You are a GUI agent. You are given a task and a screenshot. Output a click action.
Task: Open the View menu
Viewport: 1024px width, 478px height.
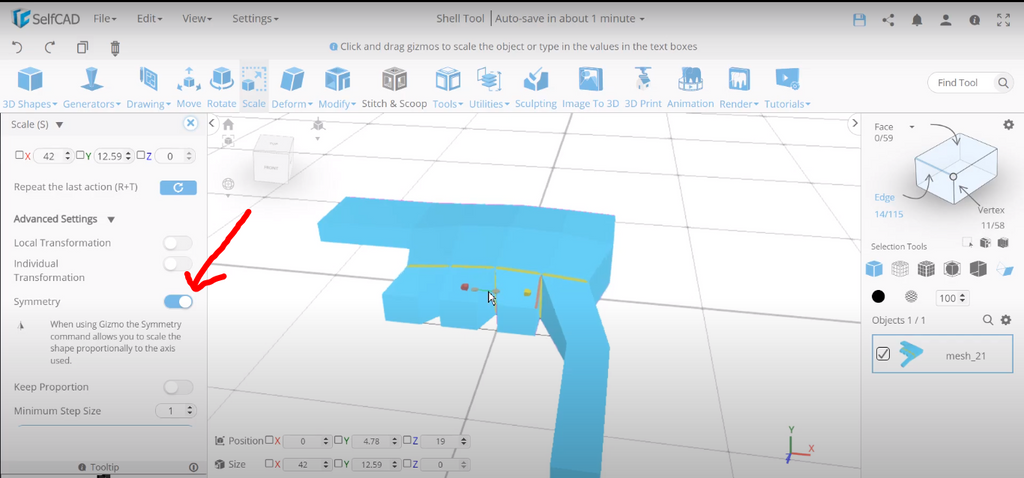(197, 18)
